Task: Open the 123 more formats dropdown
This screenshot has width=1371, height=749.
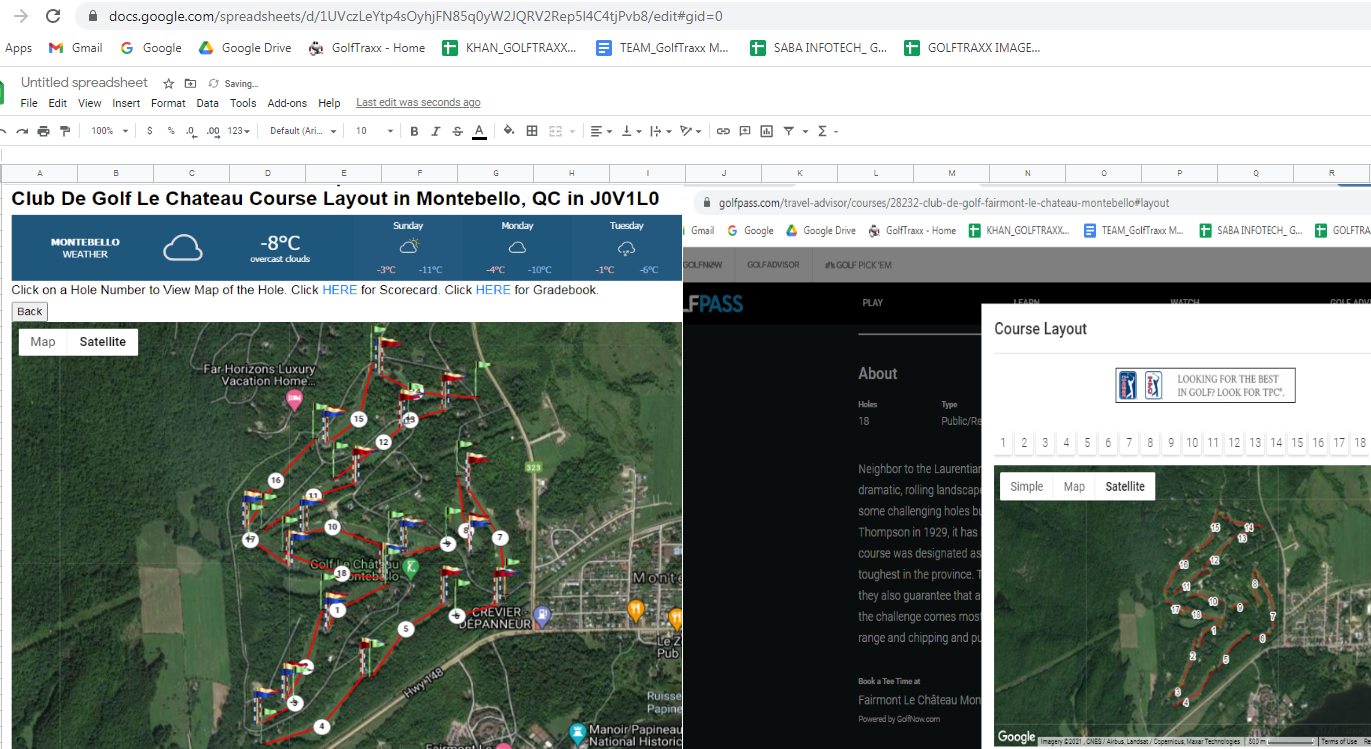Action: pyautogui.click(x=240, y=131)
